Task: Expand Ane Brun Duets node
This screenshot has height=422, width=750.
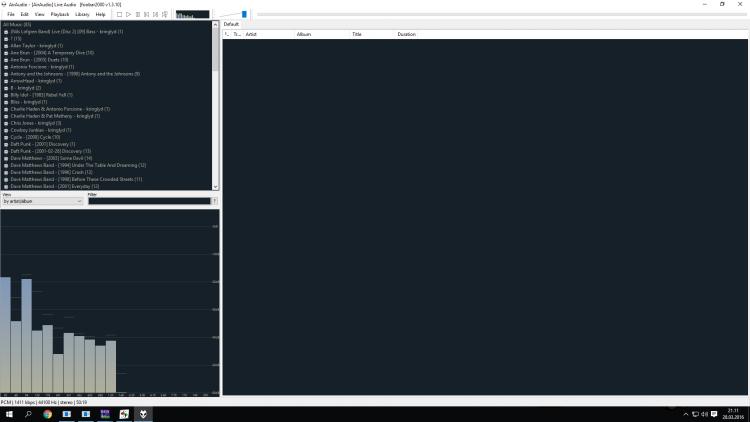Action: [6, 60]
